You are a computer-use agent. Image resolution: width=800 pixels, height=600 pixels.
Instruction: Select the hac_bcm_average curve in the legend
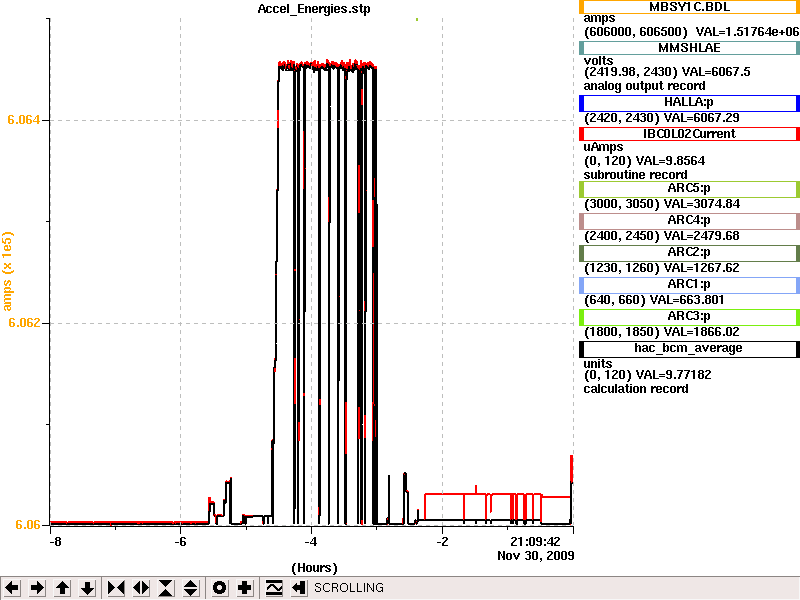coord(689,348)
